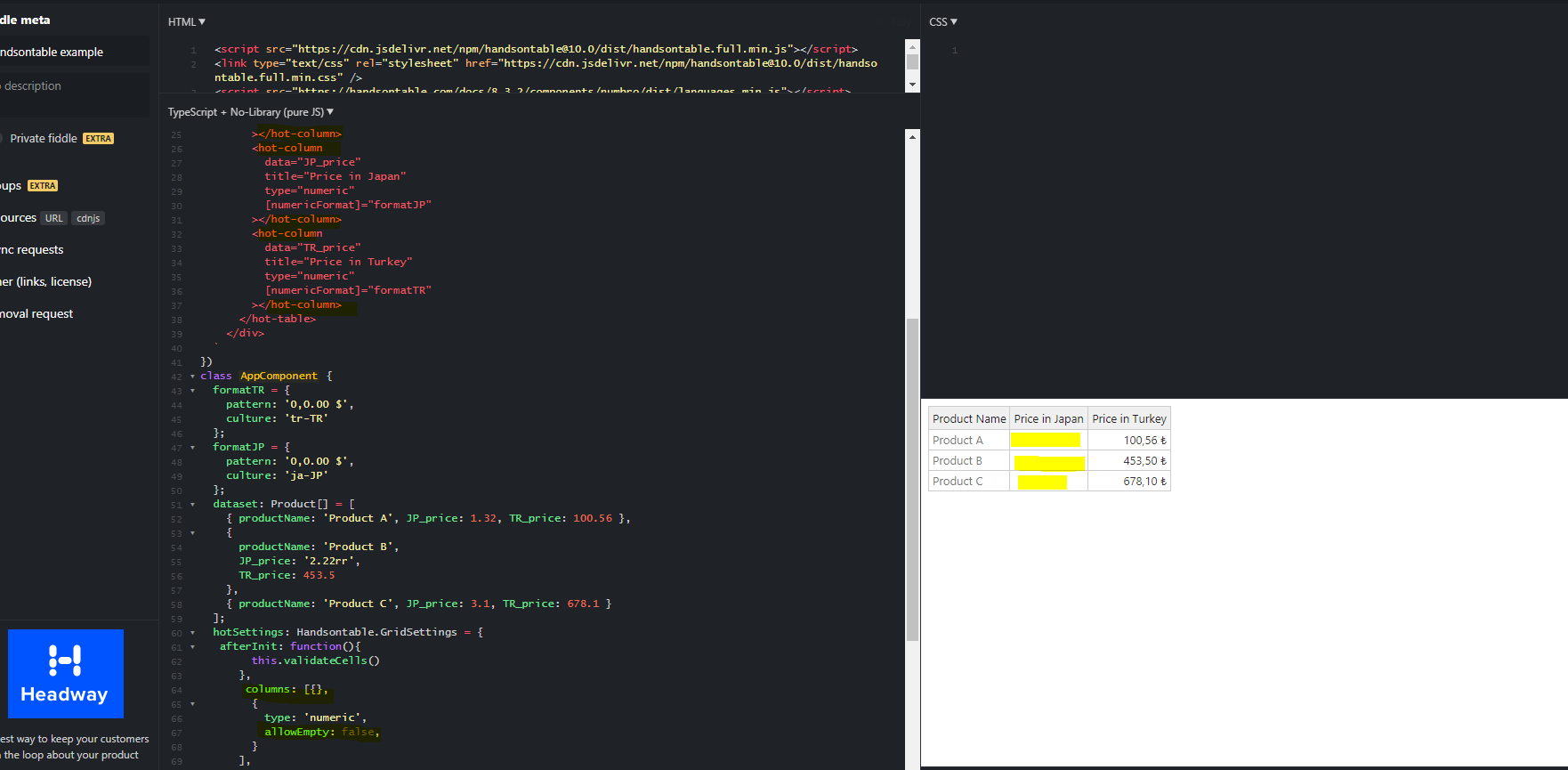The height and width of the screenshot is (770, 1568).
Task: Collapse the formatJP code fold arrow
Action: click(x=192, y=448)
